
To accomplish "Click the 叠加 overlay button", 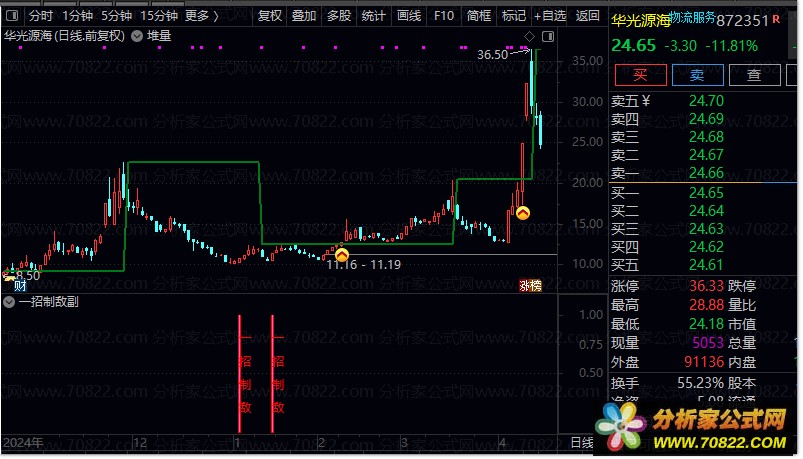I will pos(304,16).
